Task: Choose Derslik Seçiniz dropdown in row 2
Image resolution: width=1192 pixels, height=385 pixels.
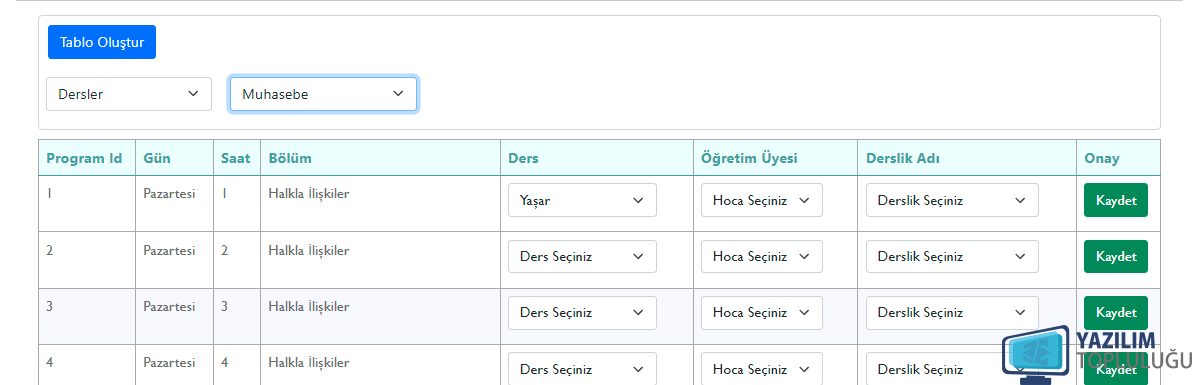Action: [x=953, y=256]
